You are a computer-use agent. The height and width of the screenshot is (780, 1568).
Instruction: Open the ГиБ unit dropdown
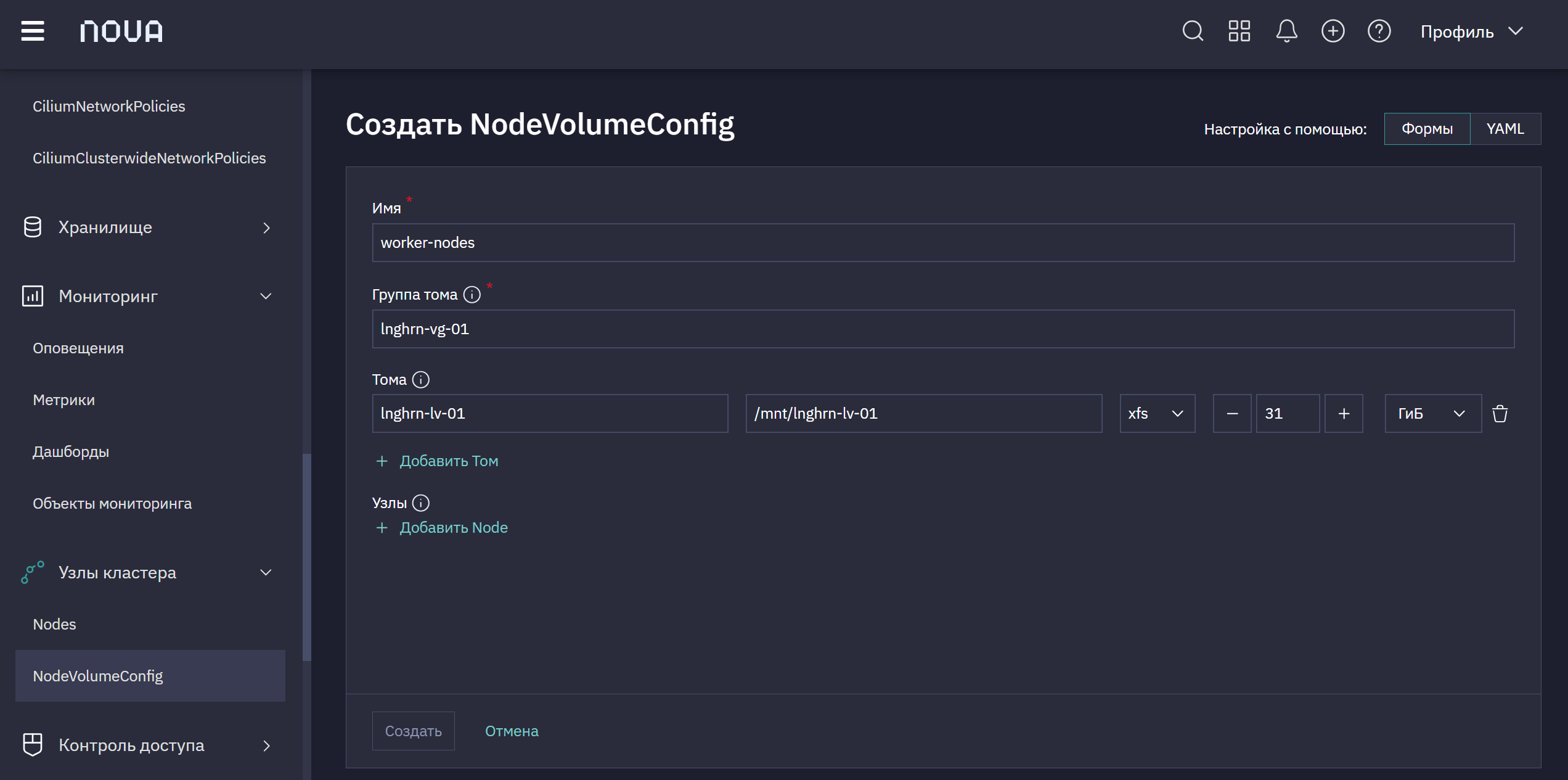pos(1433,414)
